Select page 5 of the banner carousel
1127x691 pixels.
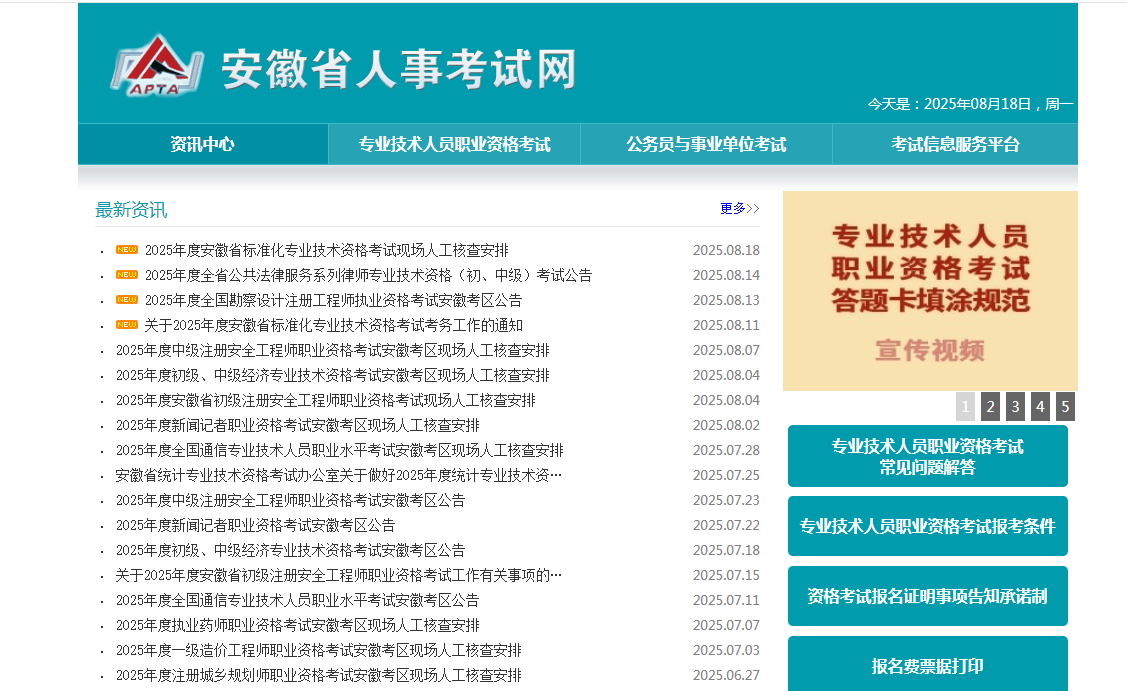pyautogui.click(x=1064, y=406)
